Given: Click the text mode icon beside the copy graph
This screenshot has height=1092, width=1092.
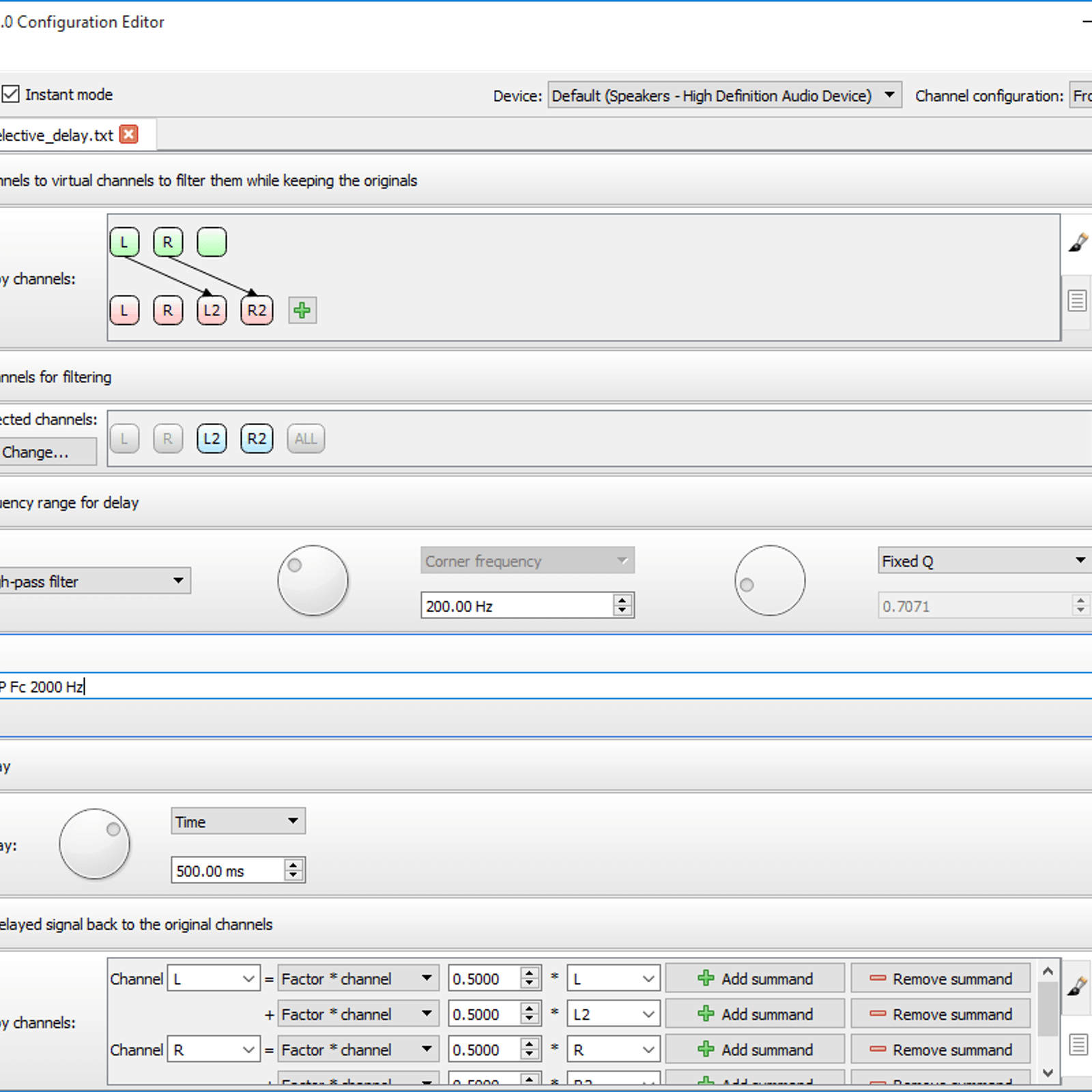Looking at the screenshot, I should (1078, 300).
